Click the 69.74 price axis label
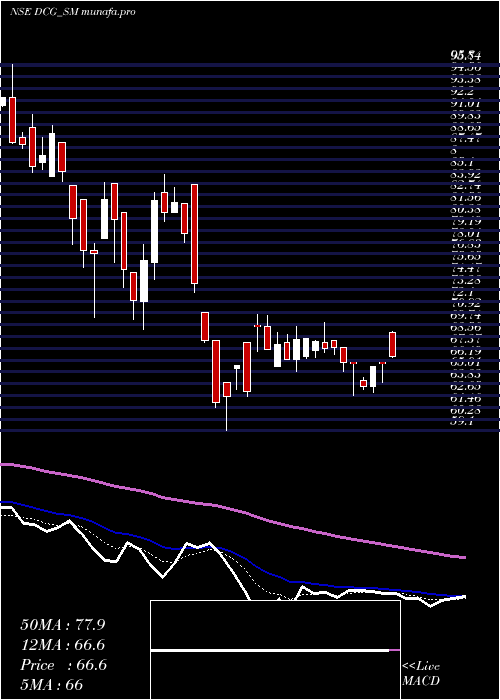Viewport: 500px width, 700px height. [x=466, y=316]
